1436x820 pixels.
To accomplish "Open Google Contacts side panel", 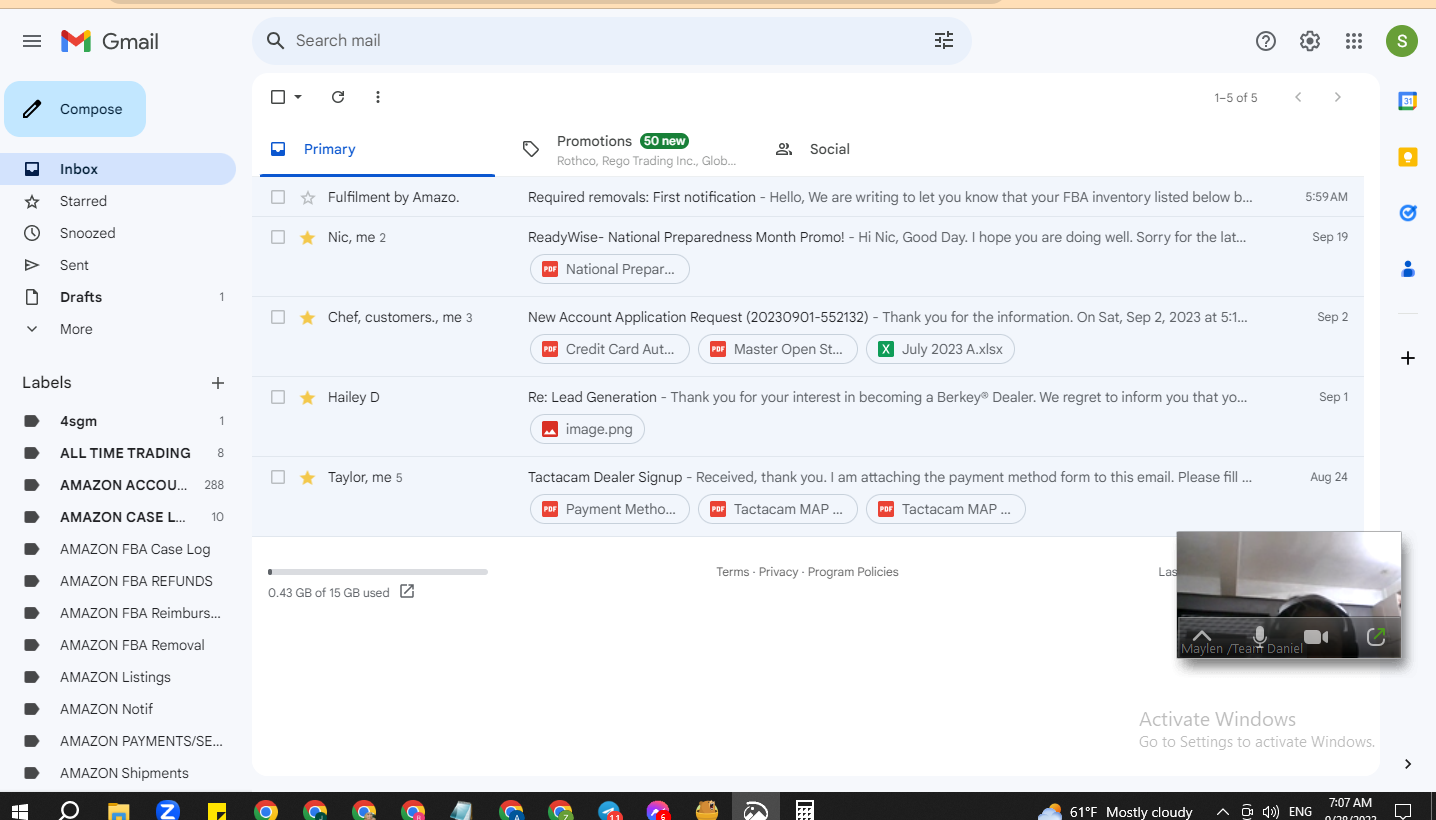I will [1408, 269].
